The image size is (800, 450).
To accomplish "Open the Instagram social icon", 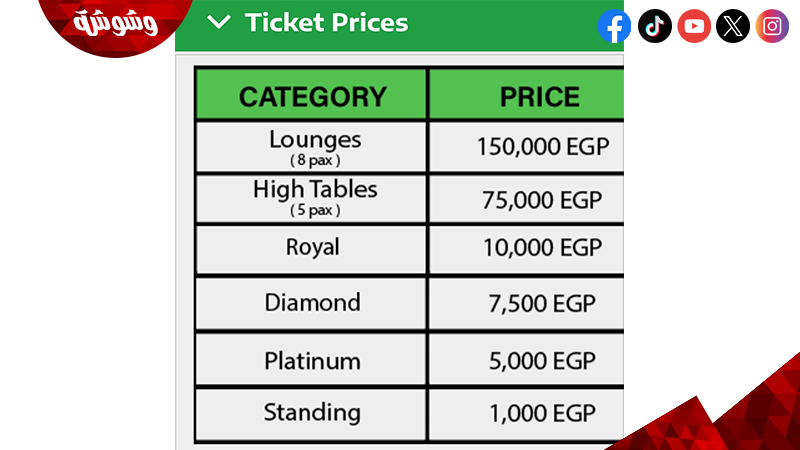I will point(772,26).
